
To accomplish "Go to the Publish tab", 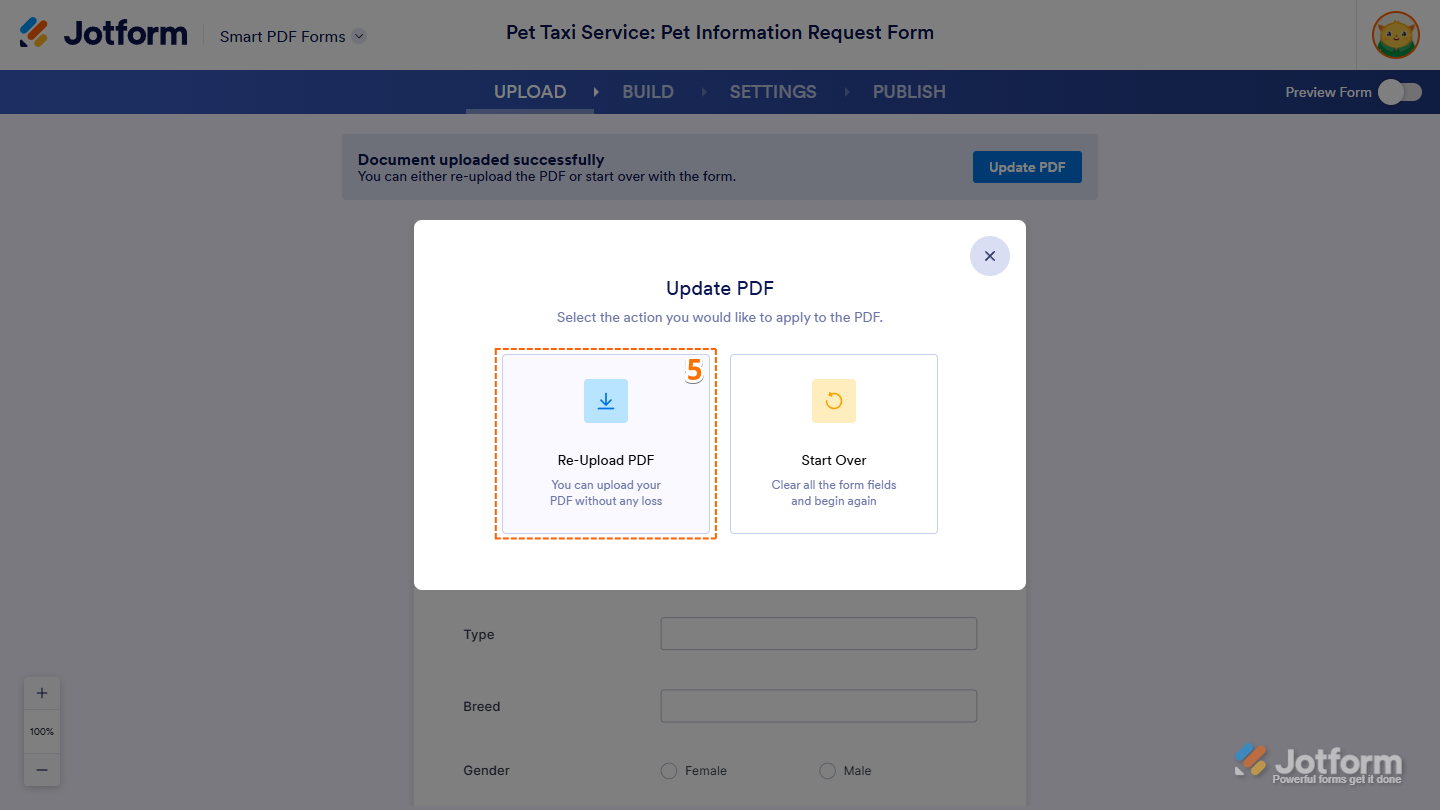I will [909, 92].
